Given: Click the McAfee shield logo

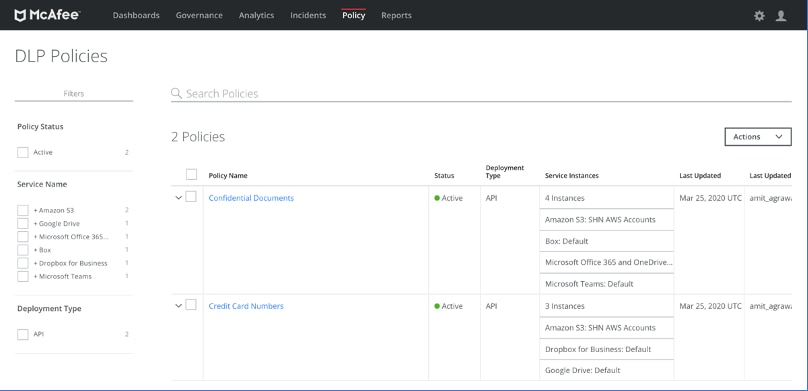Looking at the screenshot, I should tap(20, 15).
